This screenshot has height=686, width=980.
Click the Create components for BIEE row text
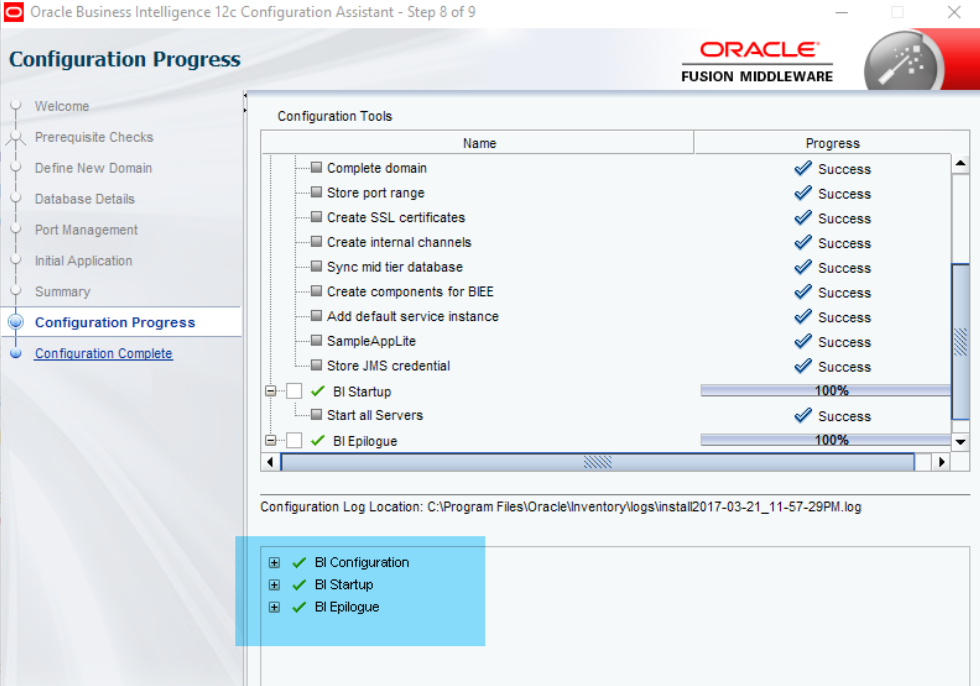pyautogui.click(x=410, y=292)
